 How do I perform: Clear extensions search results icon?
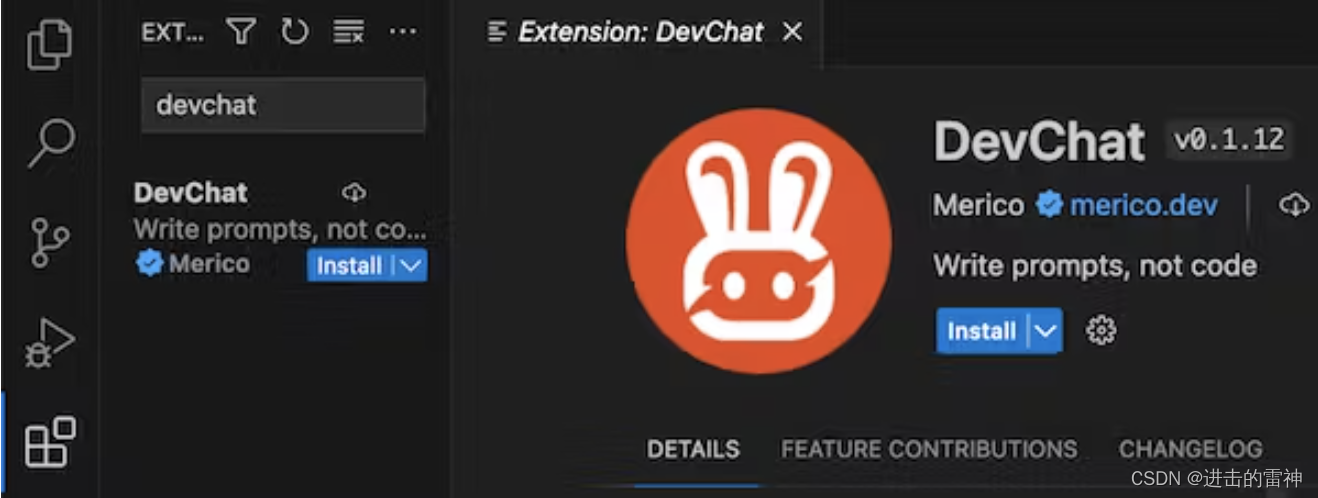point(348,33)
